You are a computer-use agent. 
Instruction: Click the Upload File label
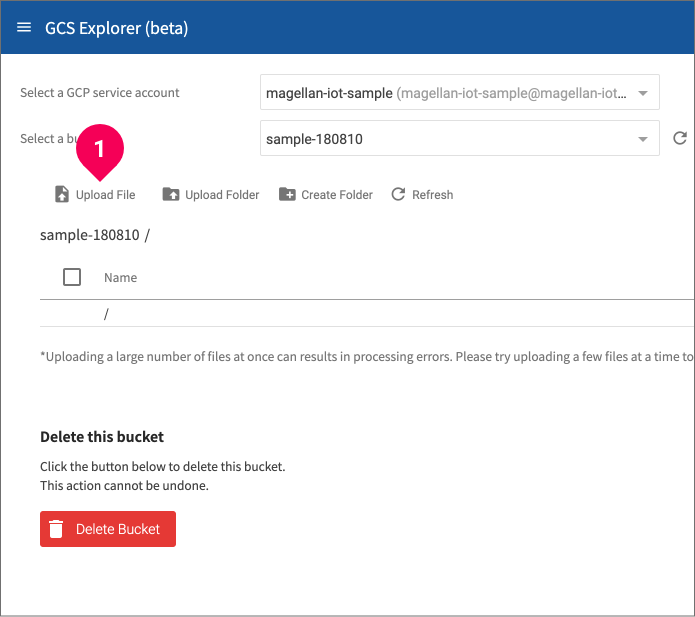[105, 195]
